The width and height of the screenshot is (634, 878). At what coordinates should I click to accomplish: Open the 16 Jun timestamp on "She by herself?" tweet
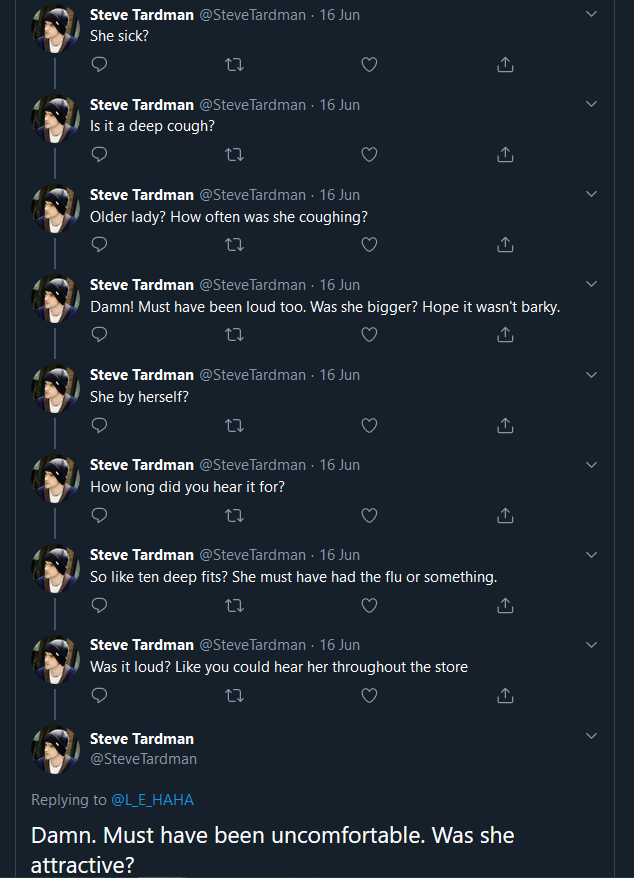[339, 375]
